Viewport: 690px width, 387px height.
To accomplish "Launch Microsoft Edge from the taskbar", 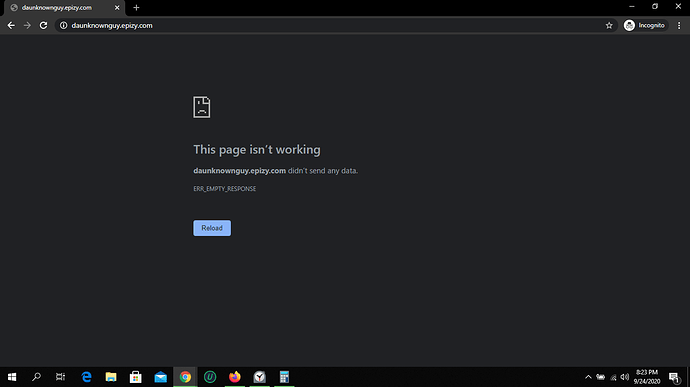I will coord(86,377).
